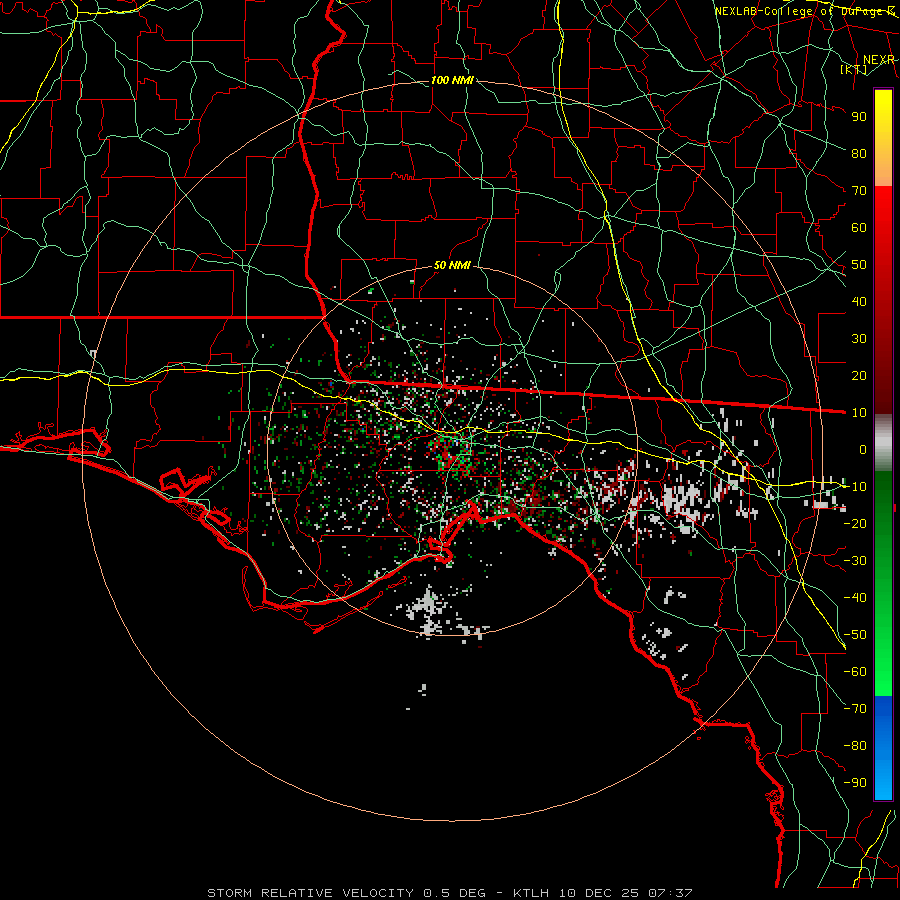Select the -30 value on the velocity scale

855,560
